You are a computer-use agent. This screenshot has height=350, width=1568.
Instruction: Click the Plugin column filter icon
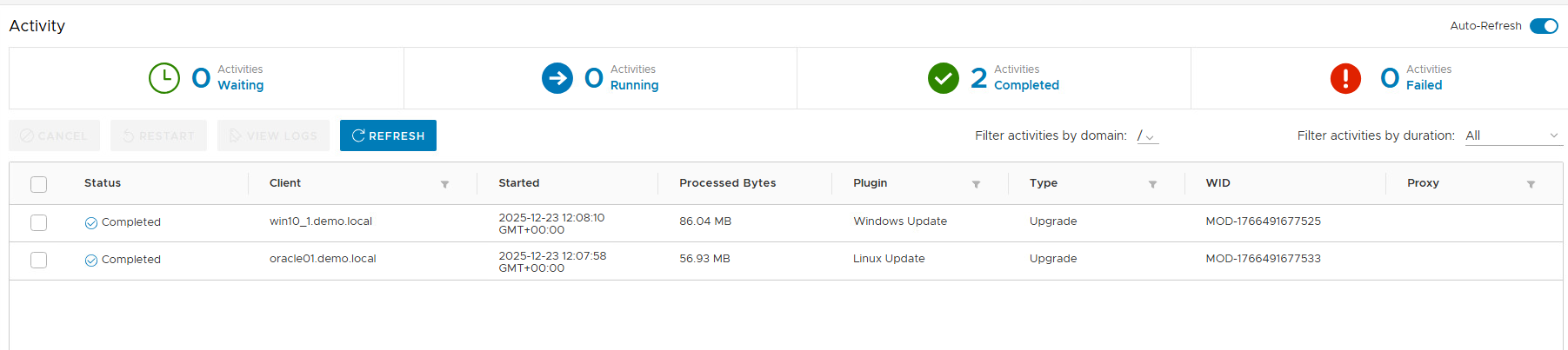pos(976,184)
